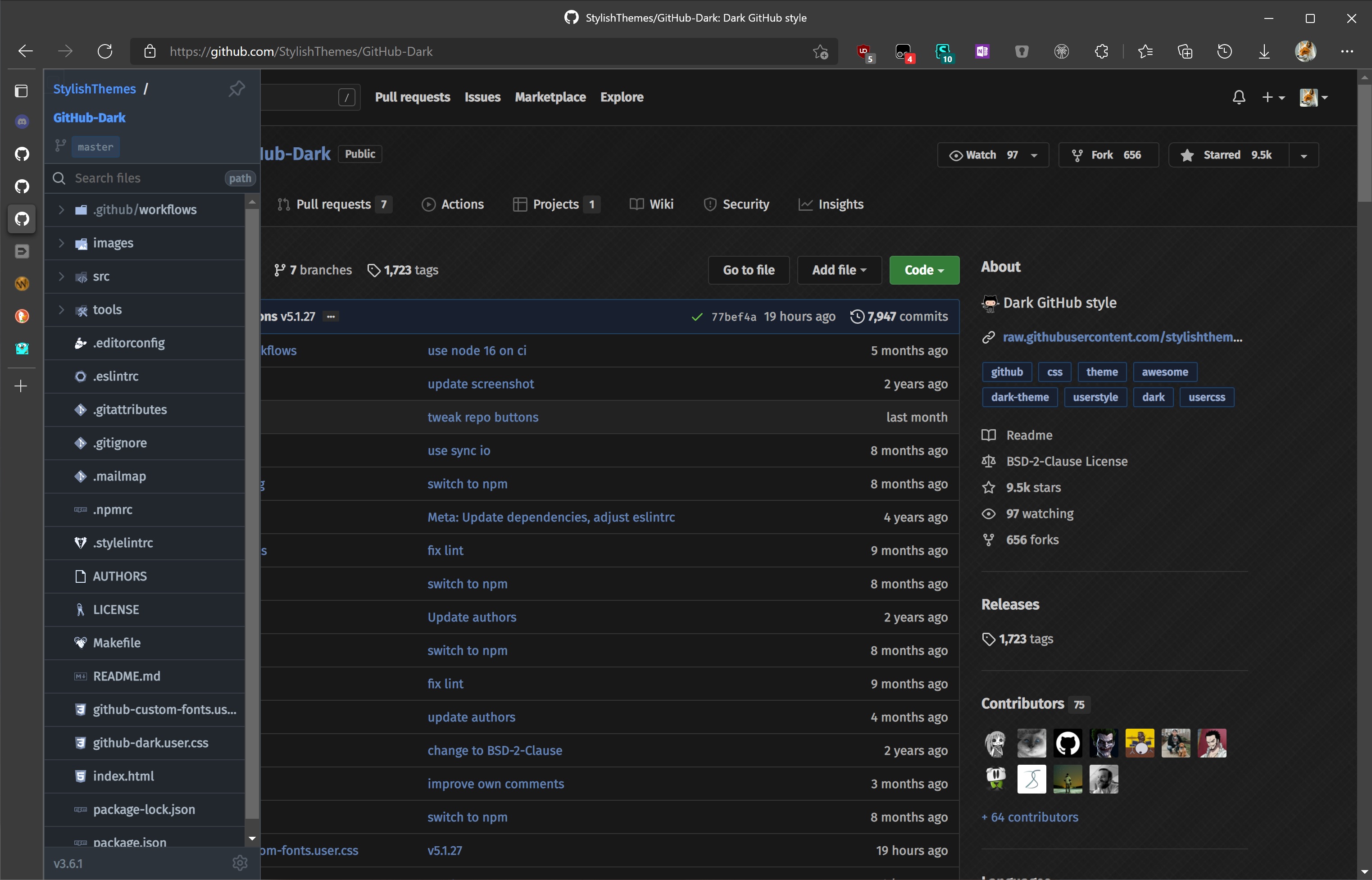
Task: Open the Marketplace menu item
Action: click(x=550, y=97)
